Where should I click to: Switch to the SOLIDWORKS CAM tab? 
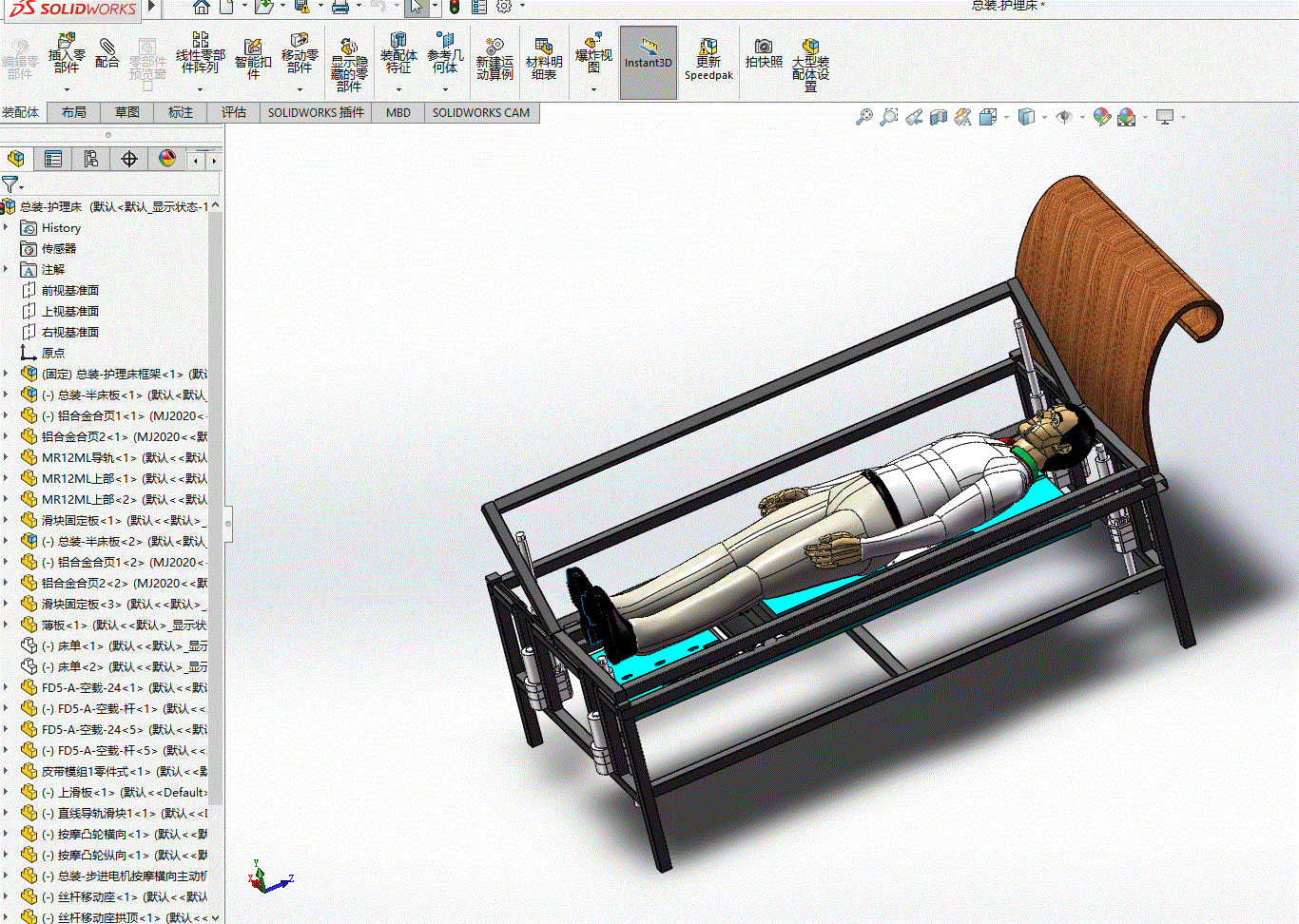pyautogui.click(x=481, y=112)
